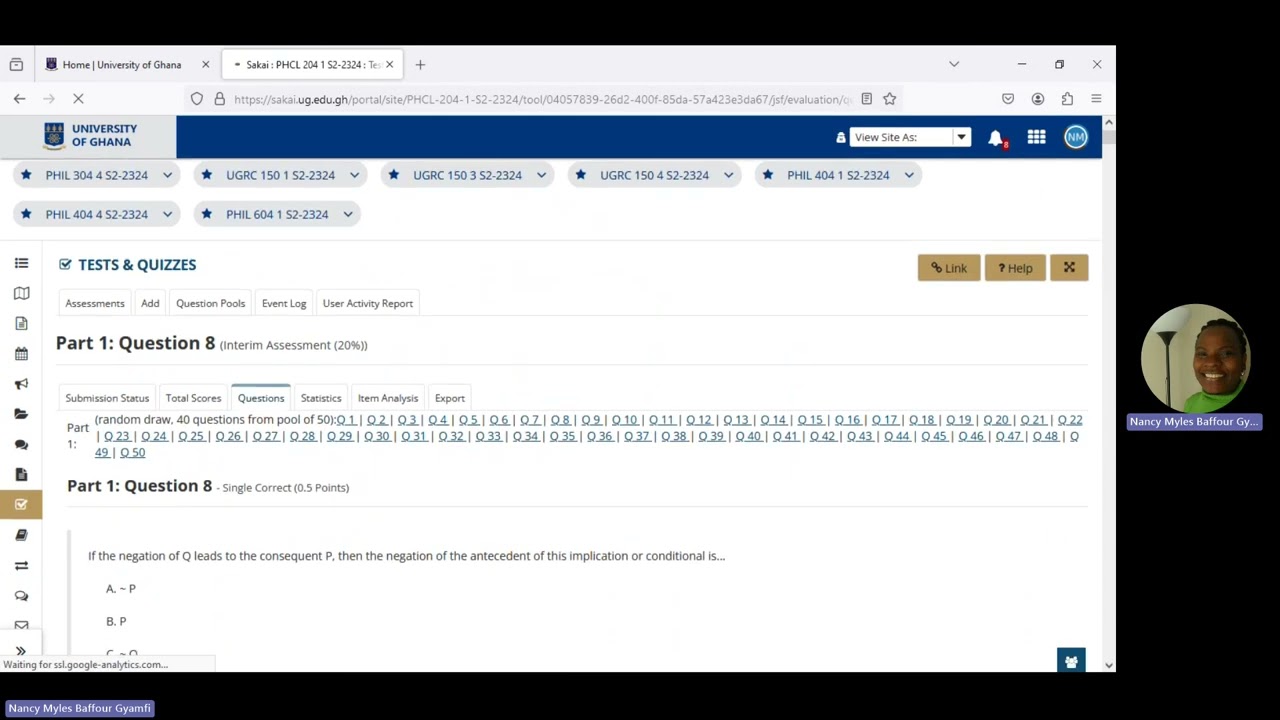Expand UGRC 150 4 S2-2324 site menu
Image resolution: width=1280 pixels, height=720 pixels.
pos(728,175)
